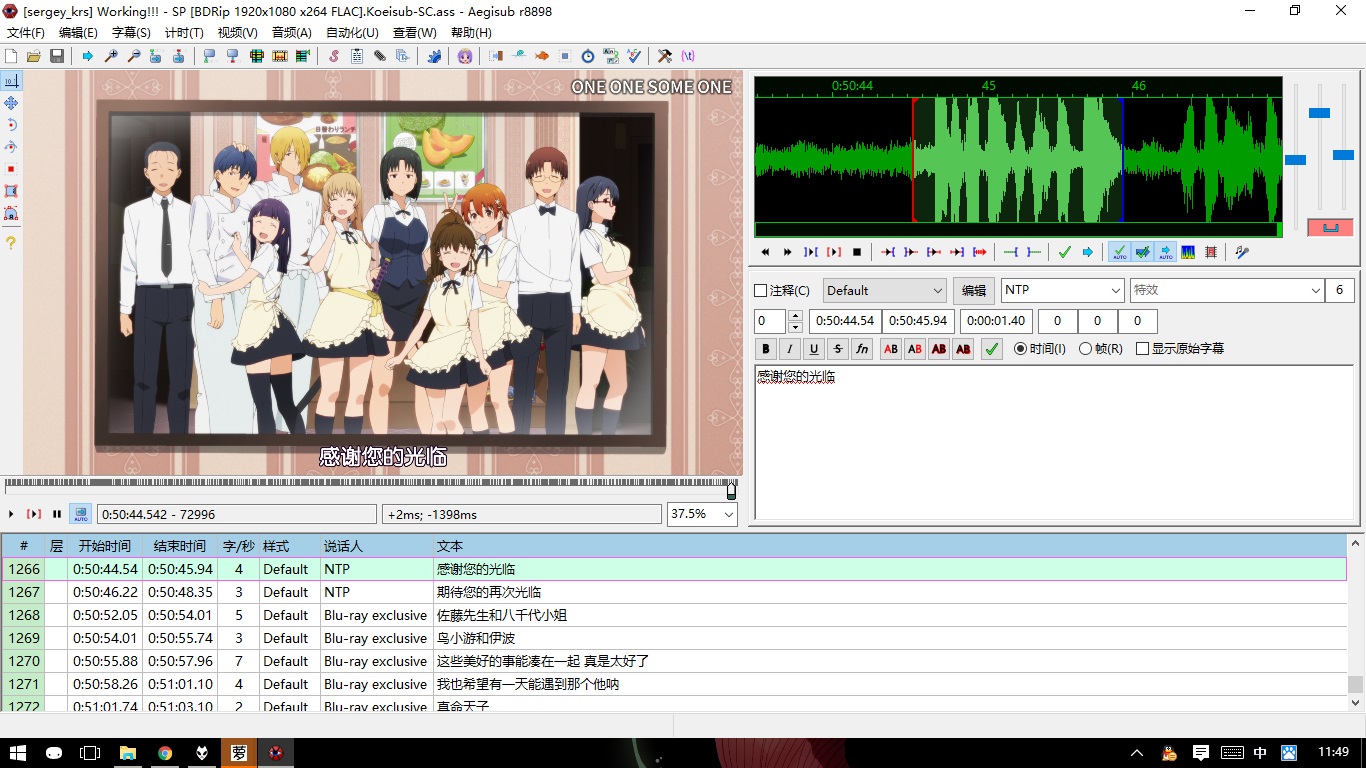Toggle the 注释(C) comment checkbox
The height and width of the screenshot is (768, 1366).
point(761,291)
